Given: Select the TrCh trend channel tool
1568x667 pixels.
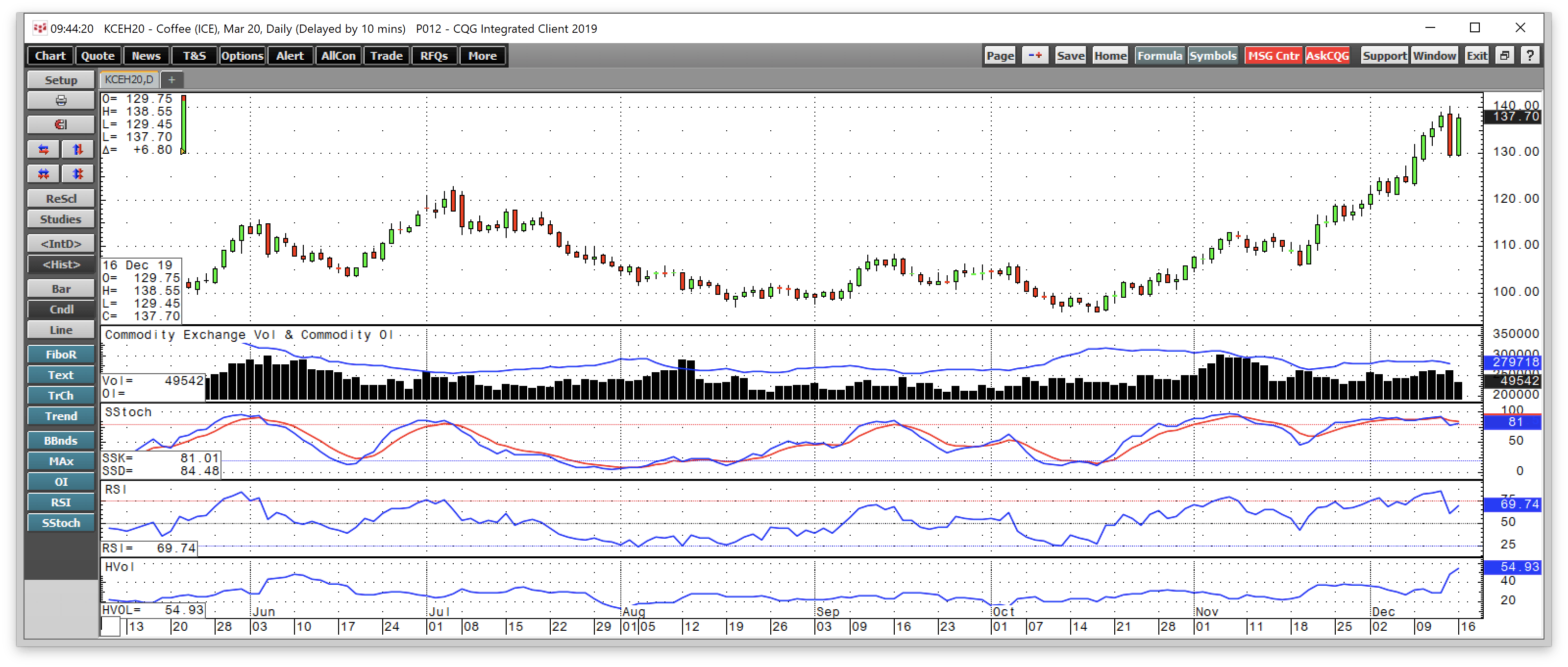Looking at the screenshot, I should (x=61, y=396).
